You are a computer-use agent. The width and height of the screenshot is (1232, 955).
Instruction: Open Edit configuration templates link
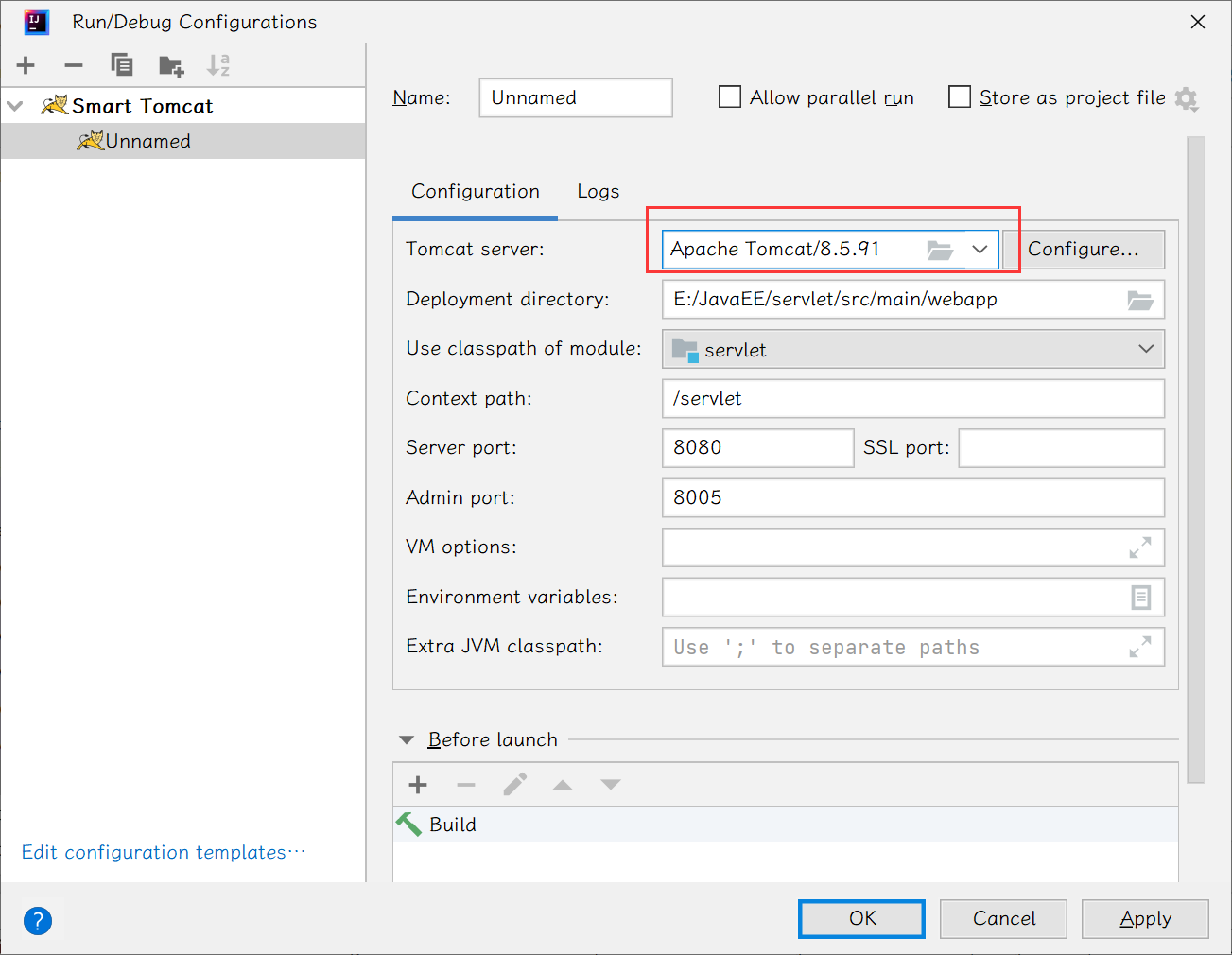tap(164, 853)
